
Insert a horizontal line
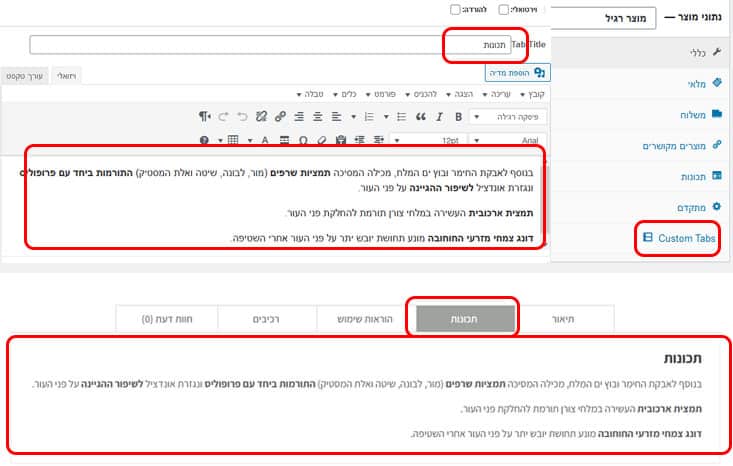click(x=284, y=140)
